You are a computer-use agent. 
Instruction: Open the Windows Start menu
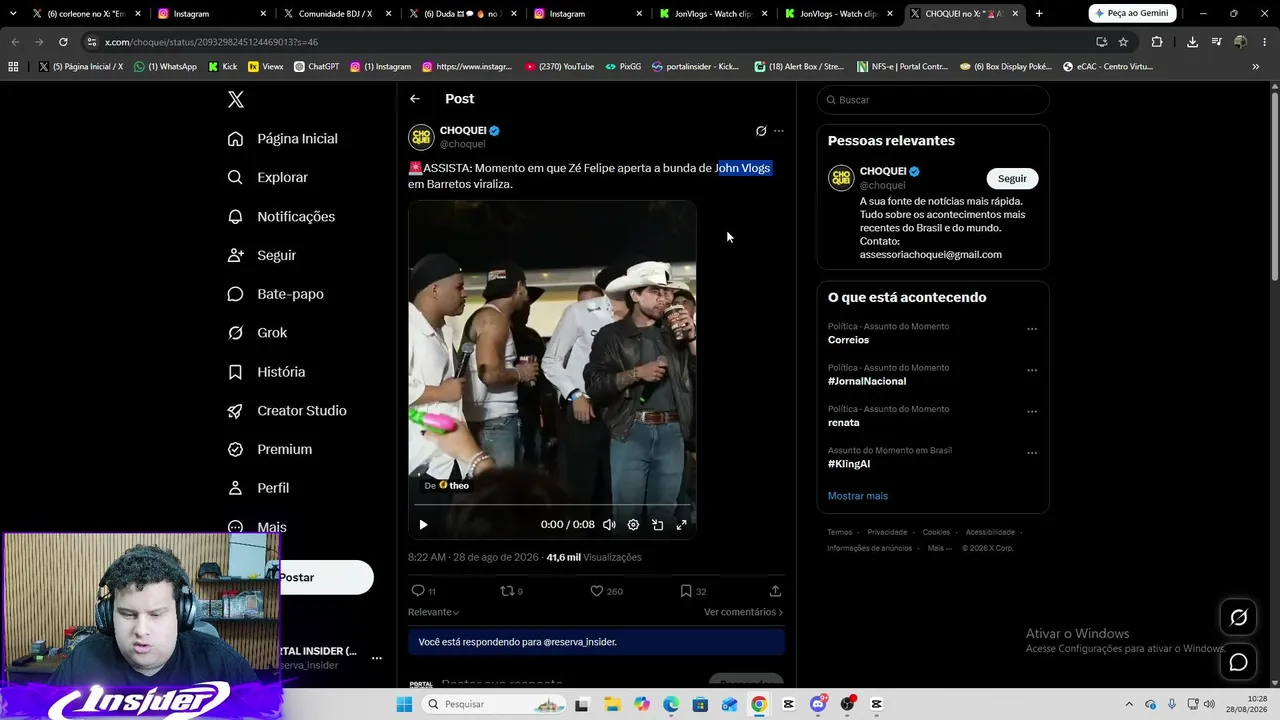pyautogui.click(x=404, y=704)
